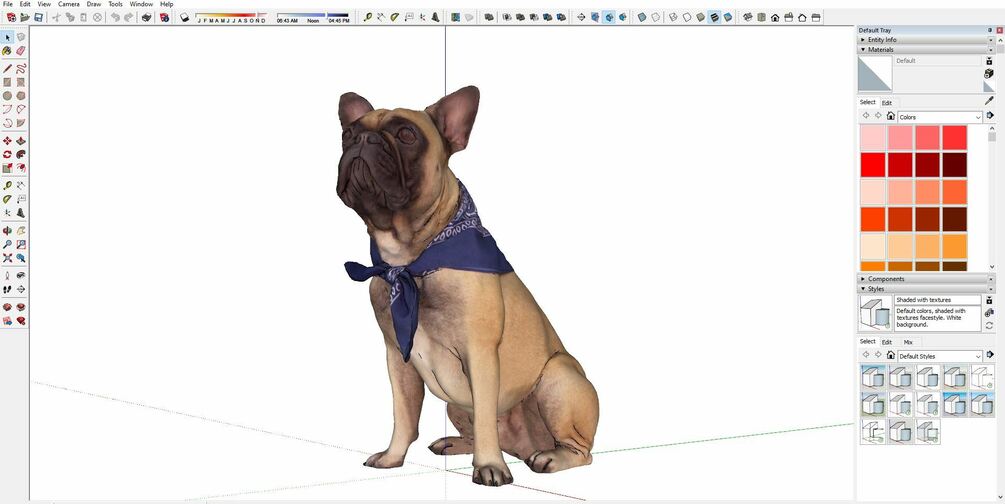Activate the Zoom Extents tool
Screen dimensions: 1005x504
tap(7, 257)
